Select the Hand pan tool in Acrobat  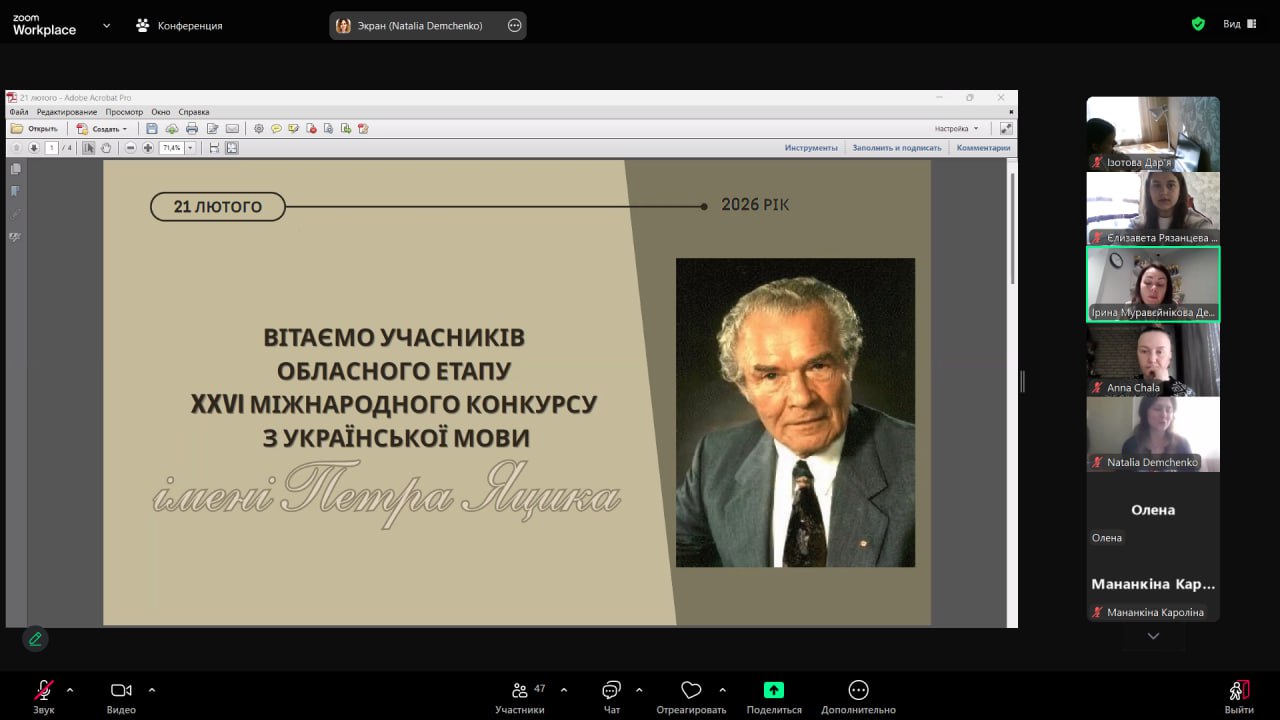tap(106, 148)
